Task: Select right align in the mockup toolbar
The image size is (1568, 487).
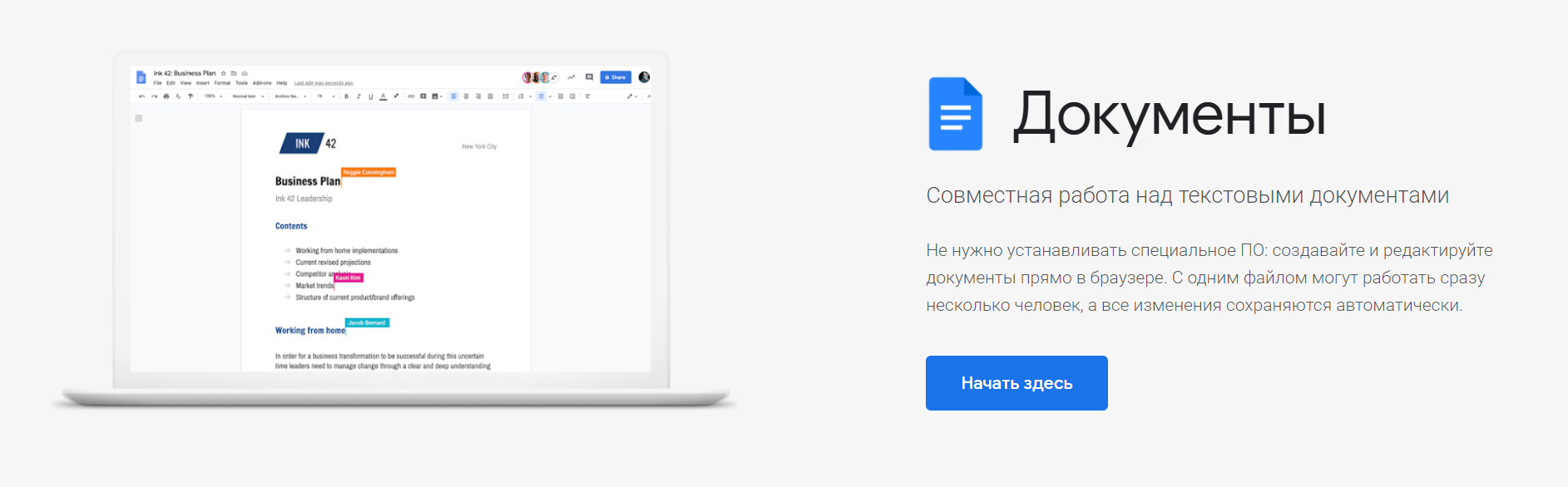Action: click(478, 96)
